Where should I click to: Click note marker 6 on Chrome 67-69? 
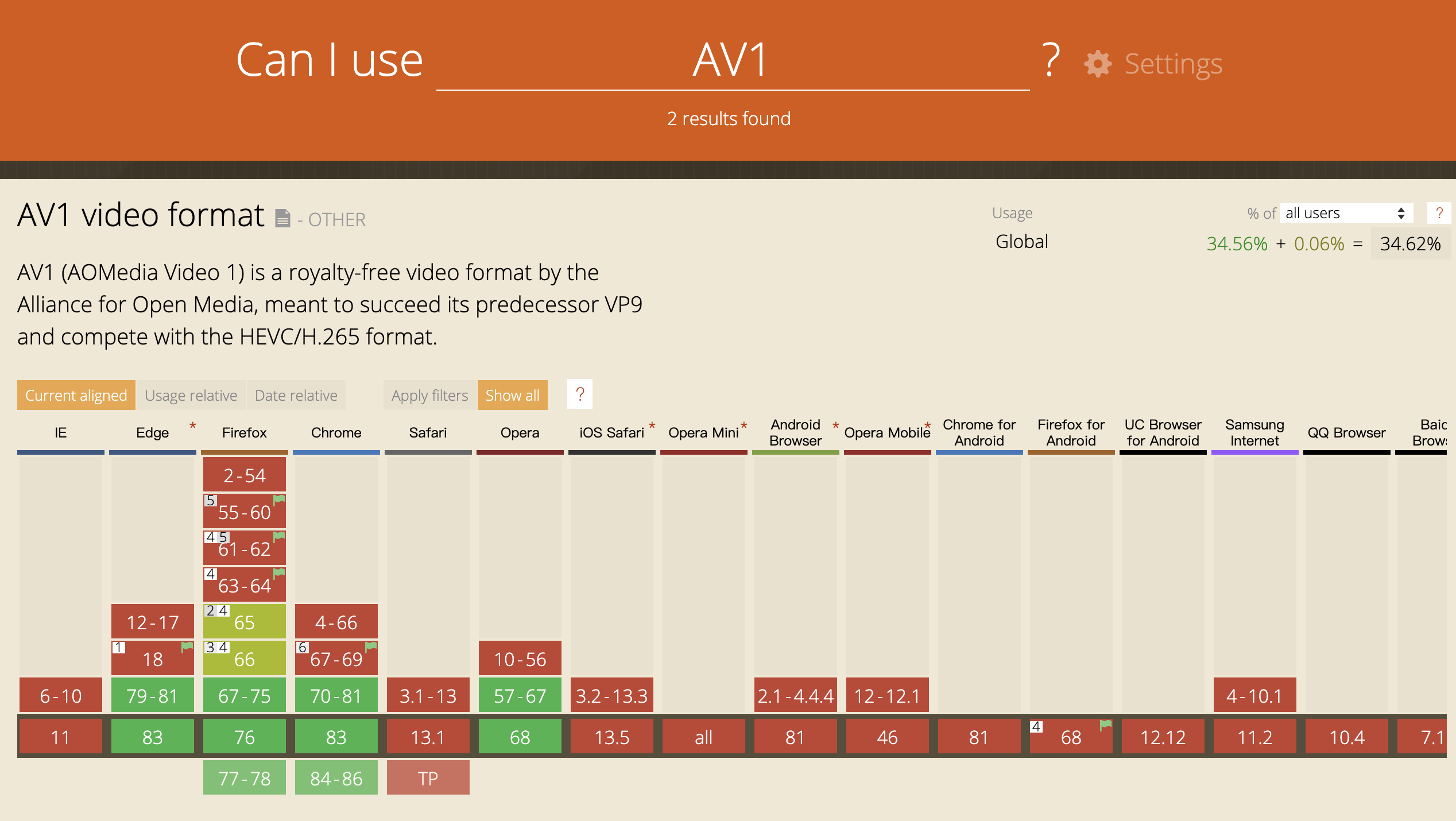point(303,648)
